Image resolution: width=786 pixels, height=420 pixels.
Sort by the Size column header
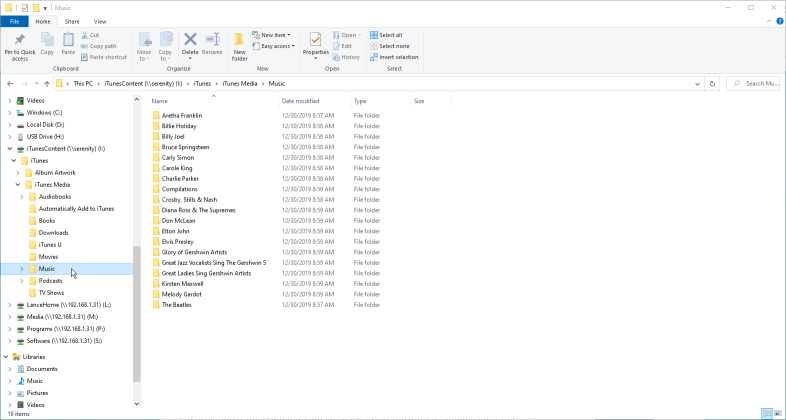430,101
